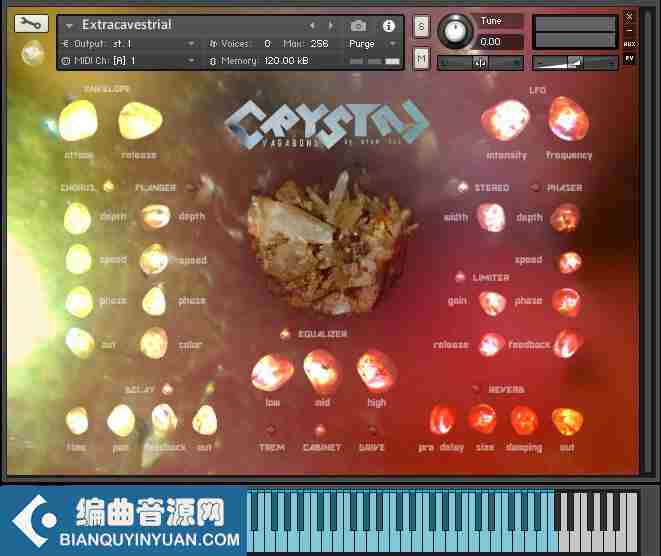Click the Equalizer high crystal knob
661x556 pixels.
[x=376, y=370]
